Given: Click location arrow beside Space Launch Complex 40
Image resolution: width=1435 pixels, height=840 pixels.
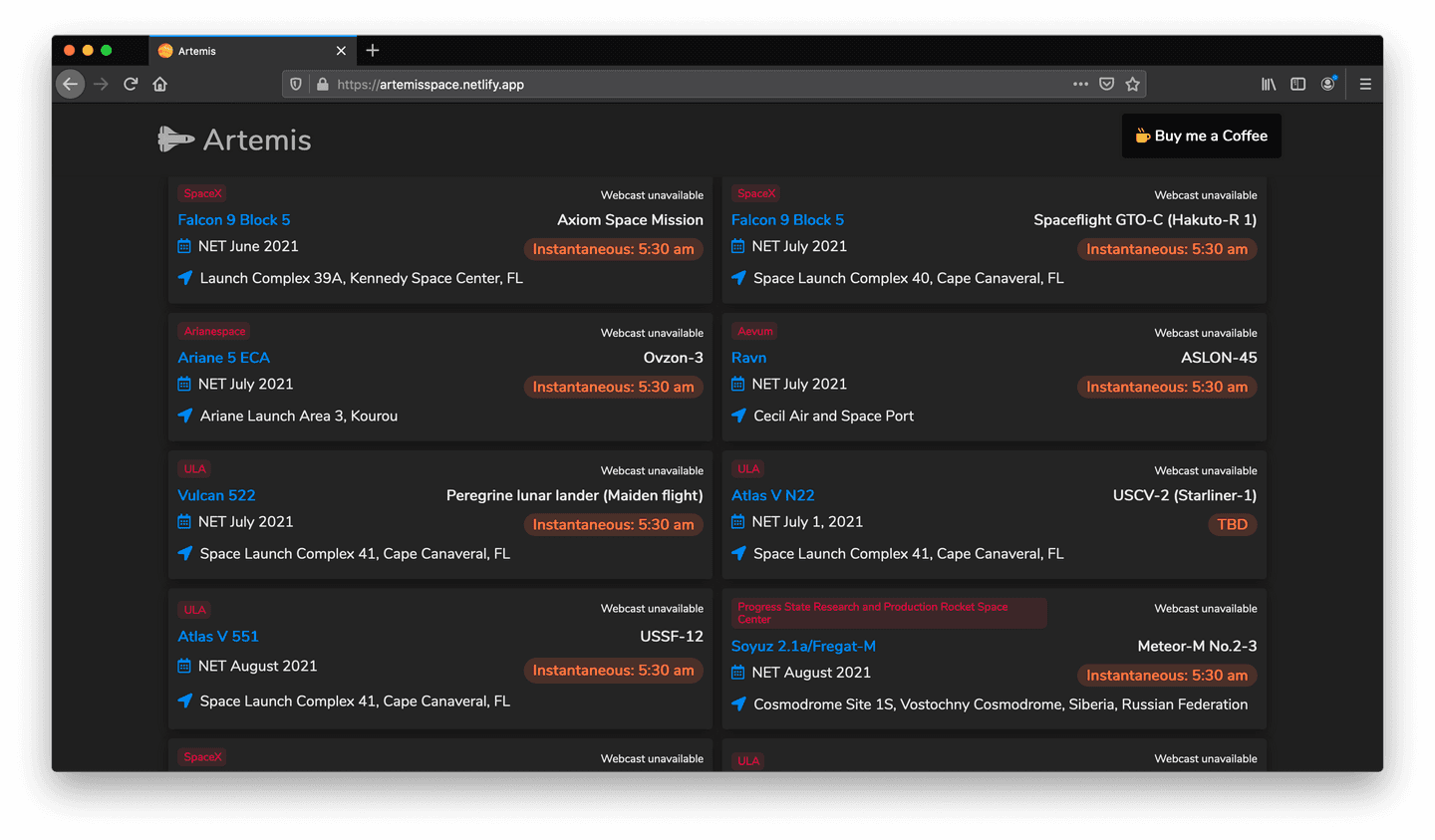Looking at the screenshot, I should pos(738,278).
